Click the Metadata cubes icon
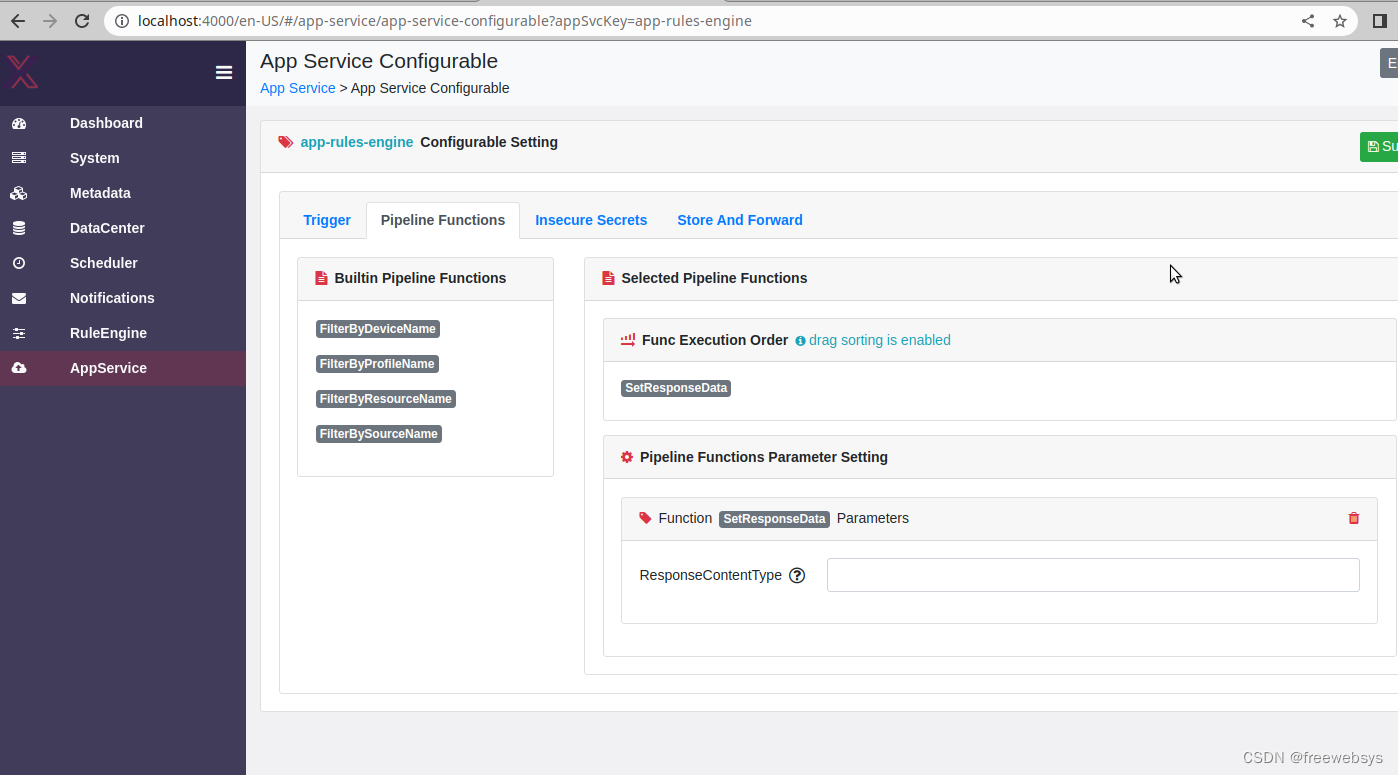 (19, 193)
